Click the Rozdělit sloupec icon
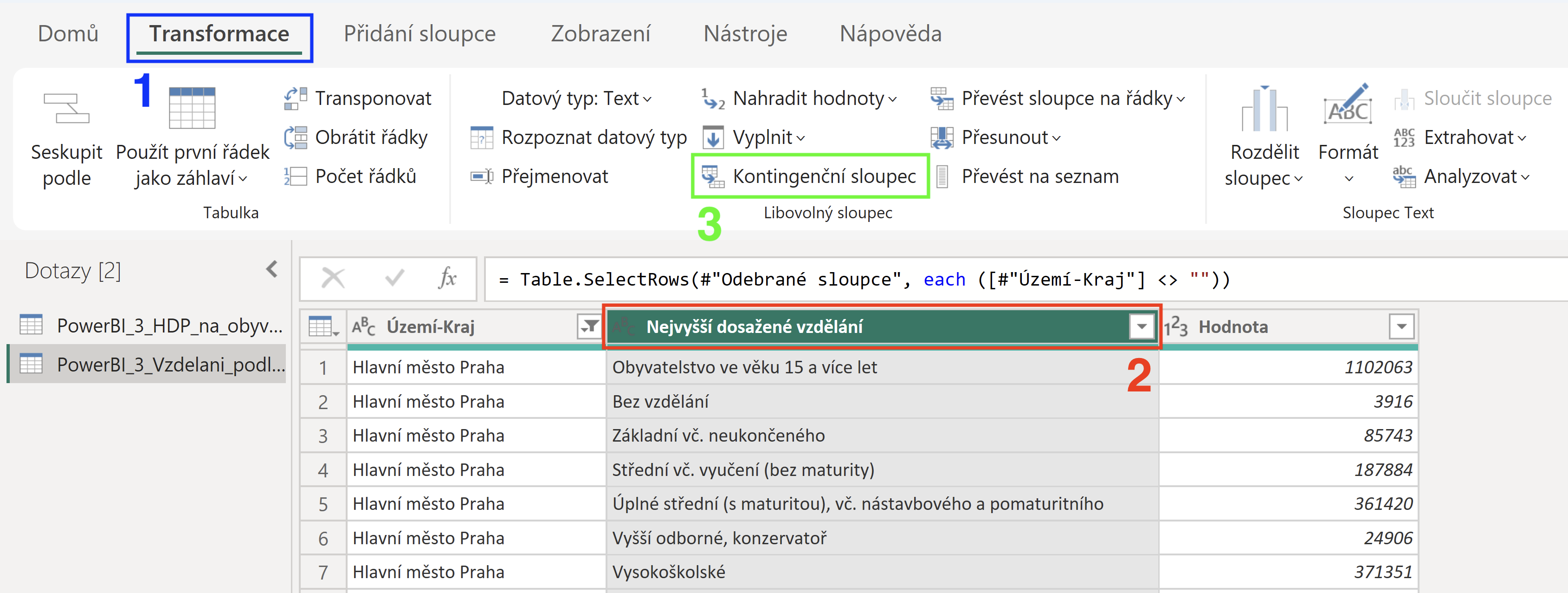This screenshot has height=593, width=1568. [x=1264, y=108]
